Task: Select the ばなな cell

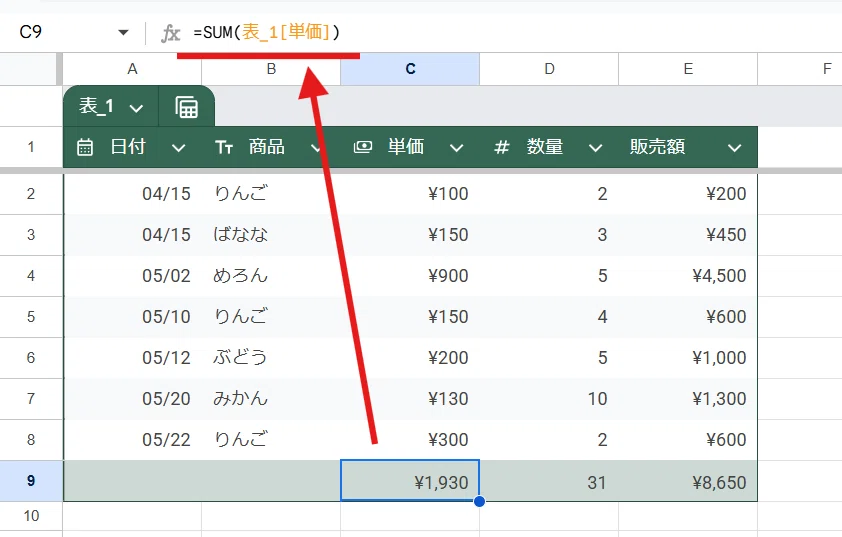Action: [271, 235]
